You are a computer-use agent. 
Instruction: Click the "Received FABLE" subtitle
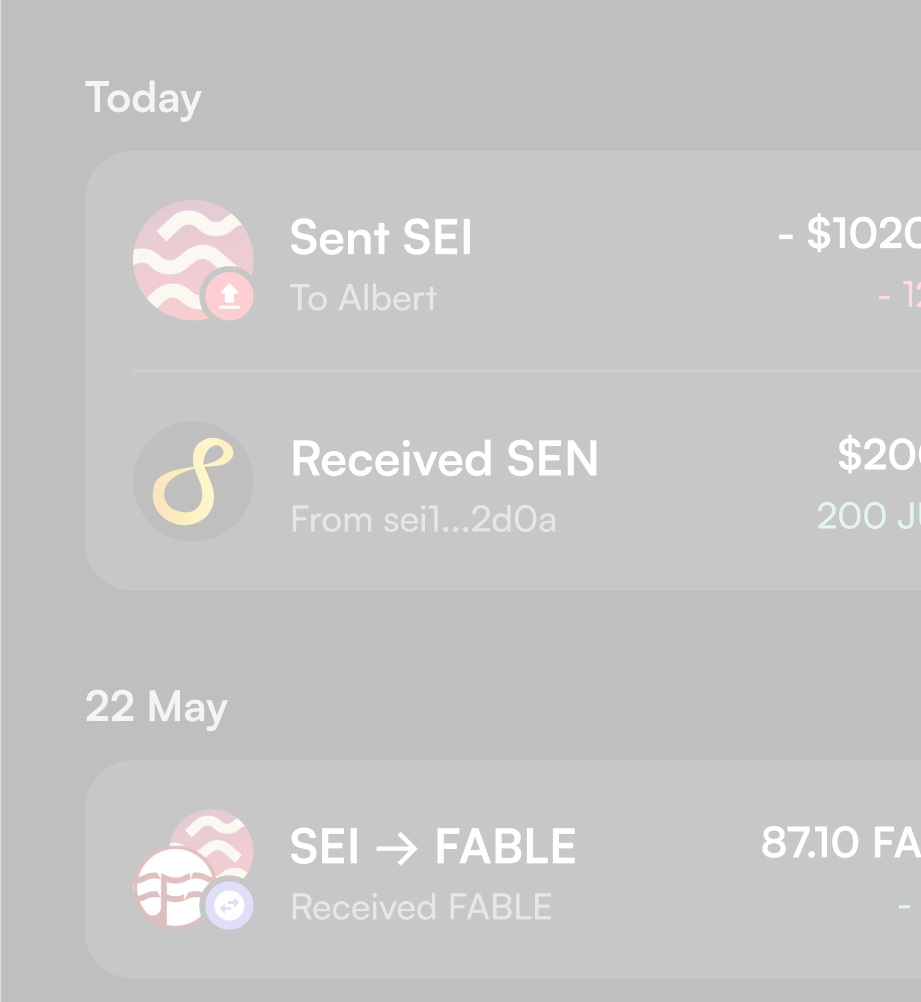[421, 907]
